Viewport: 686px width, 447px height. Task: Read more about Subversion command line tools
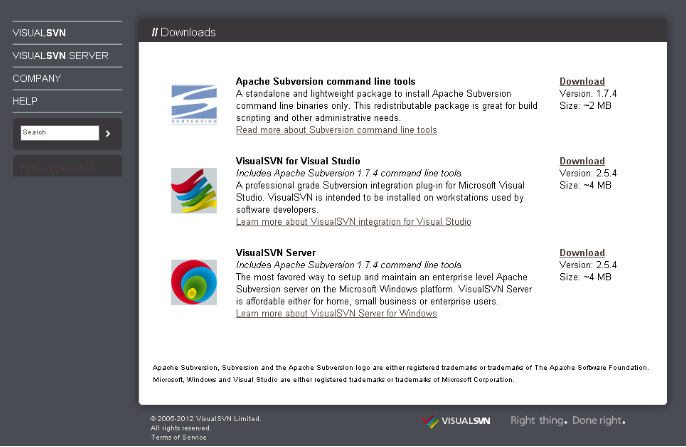coord(336,130)
